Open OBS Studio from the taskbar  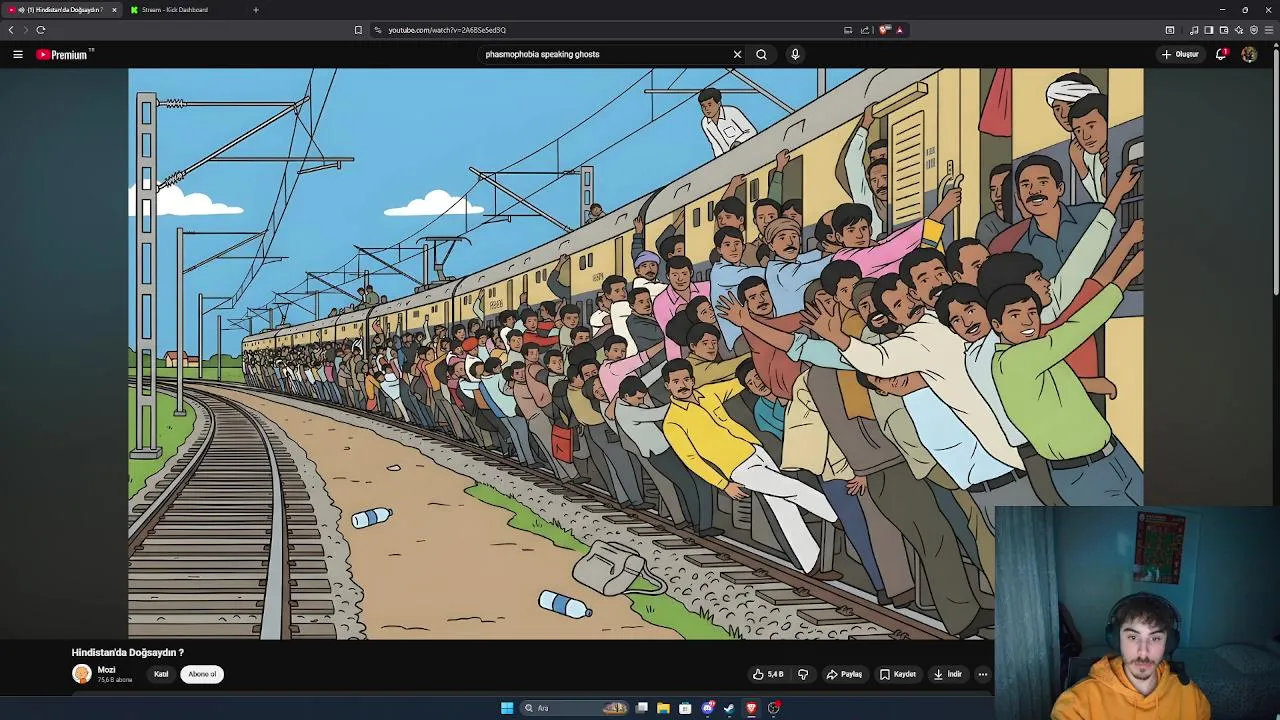click(773, 708)
